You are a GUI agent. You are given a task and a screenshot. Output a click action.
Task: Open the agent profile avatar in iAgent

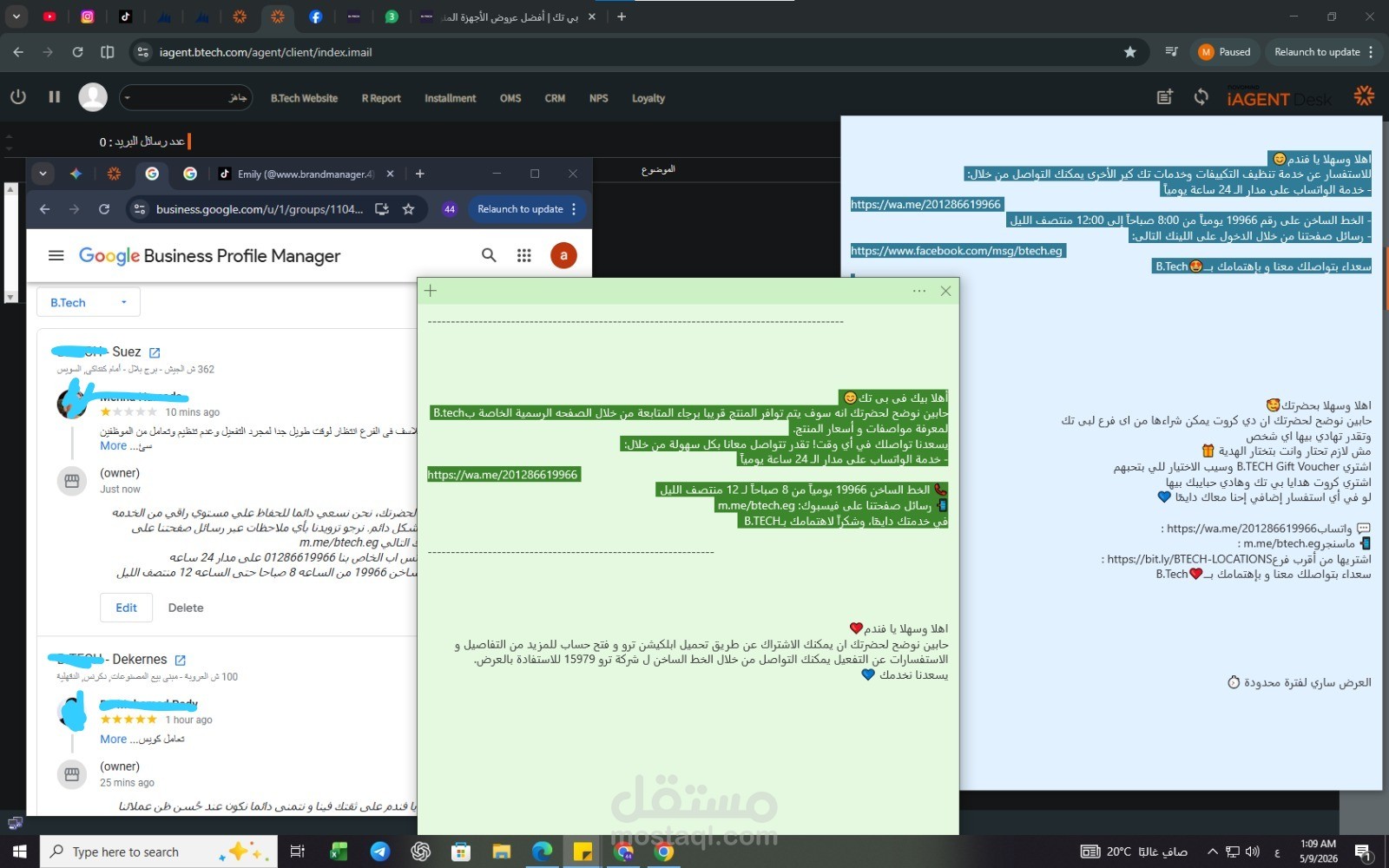tap(93, 97)
